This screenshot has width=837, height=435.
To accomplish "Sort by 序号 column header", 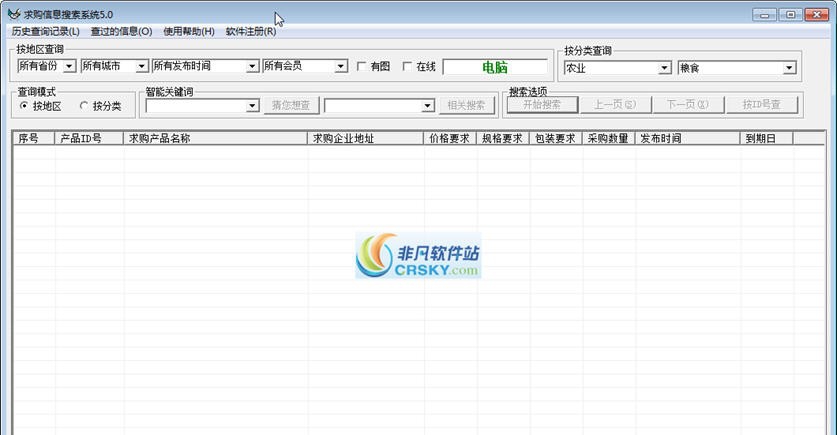I will pos(34,138).
